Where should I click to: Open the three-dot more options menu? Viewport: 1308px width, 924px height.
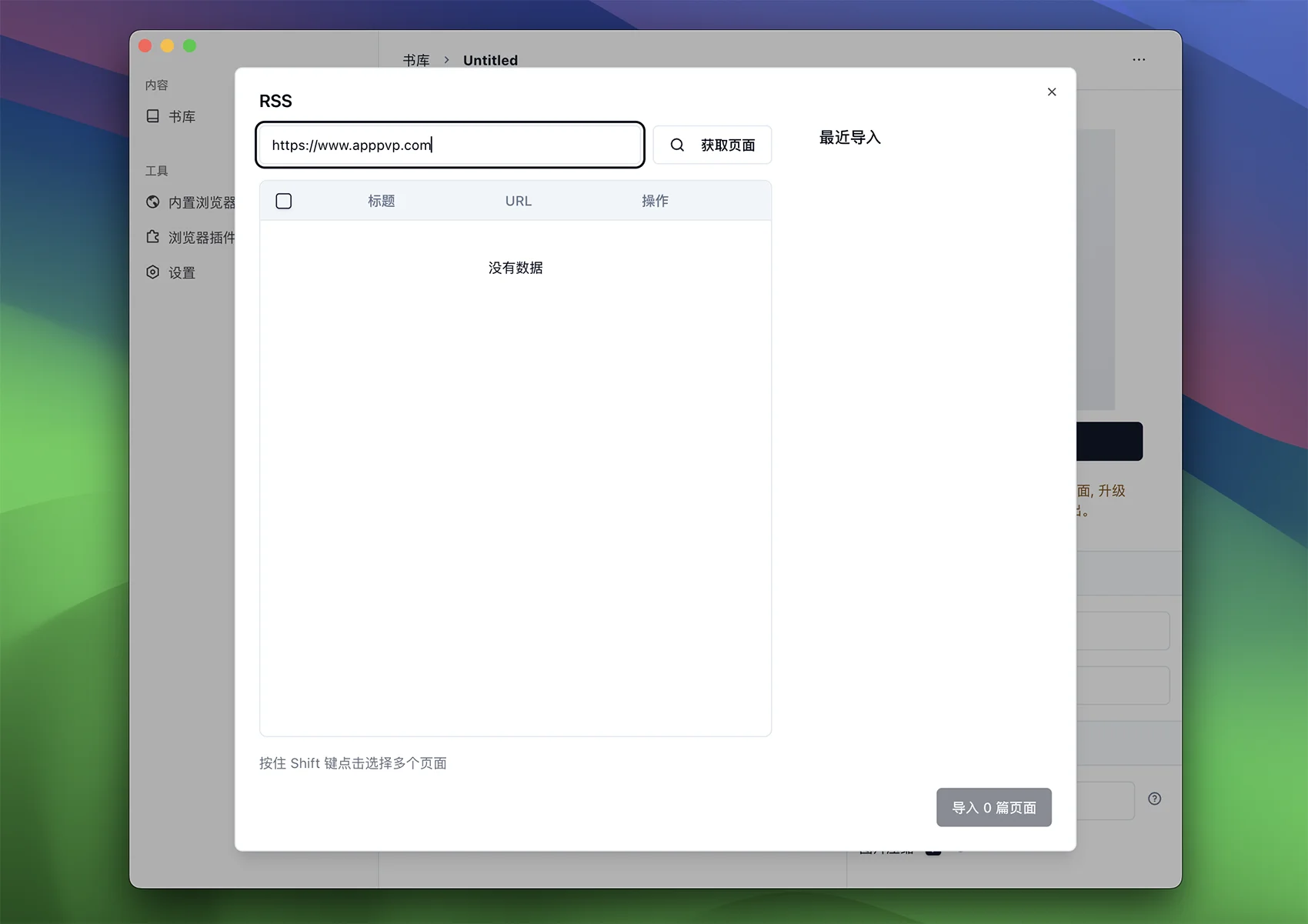[1139, 60]
